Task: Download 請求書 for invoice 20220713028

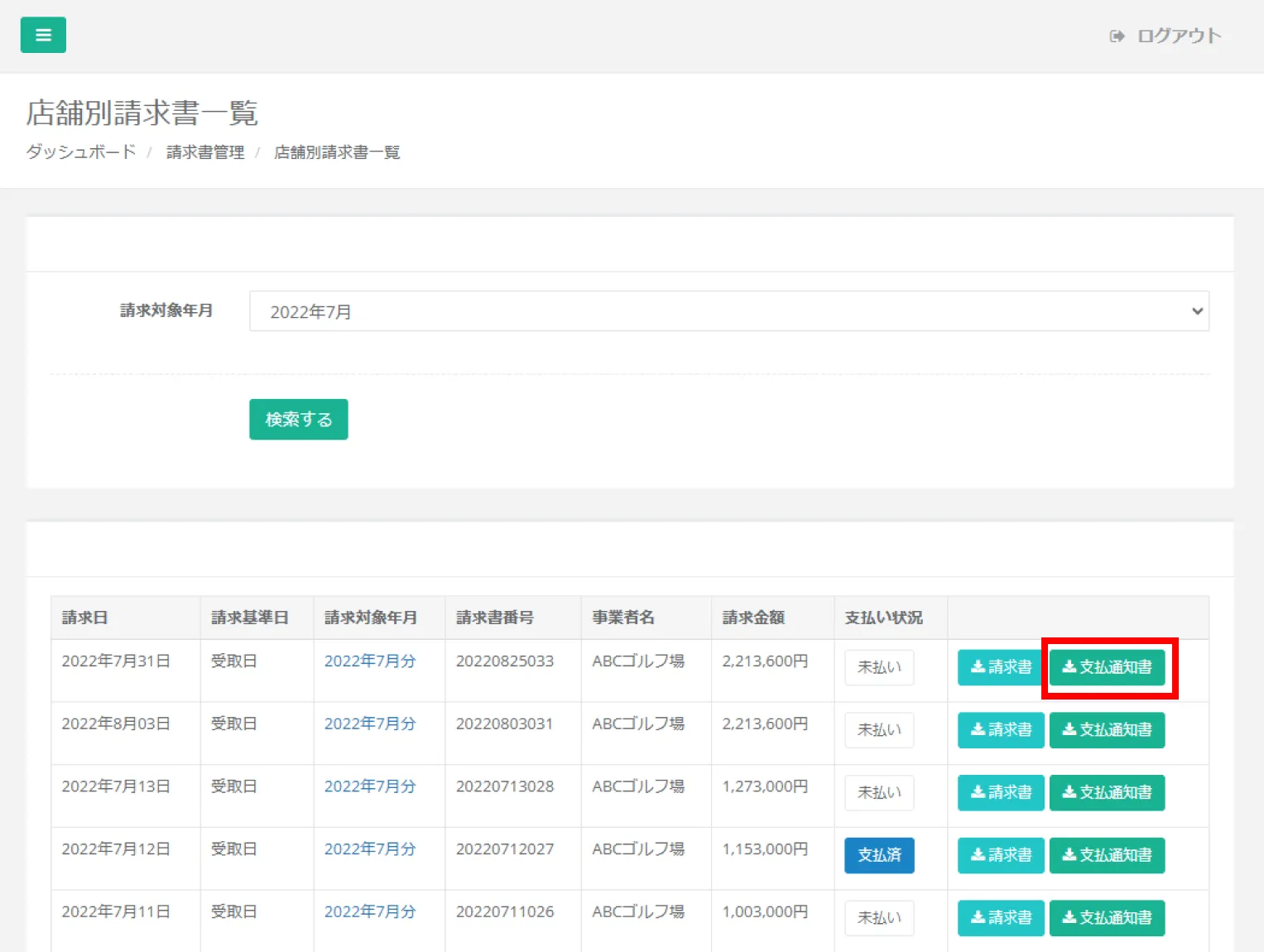Action: tap(1001, 793)
